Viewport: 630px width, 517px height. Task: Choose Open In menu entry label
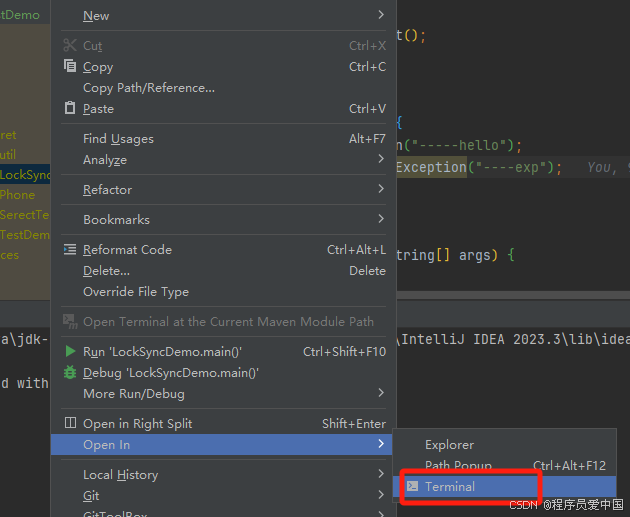click(x=106, y=445)
